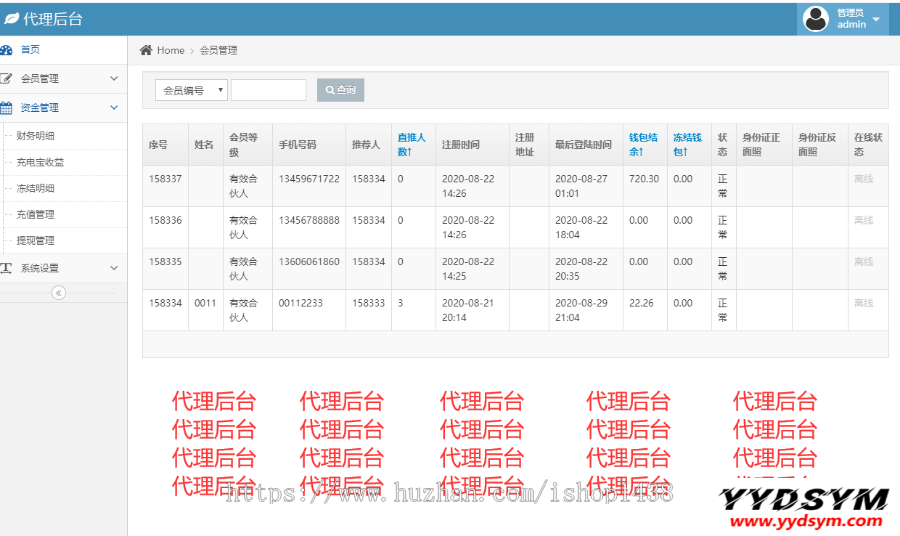Open the 会员编号 search field dropdown
900x536 pixels.
point(191,90)
